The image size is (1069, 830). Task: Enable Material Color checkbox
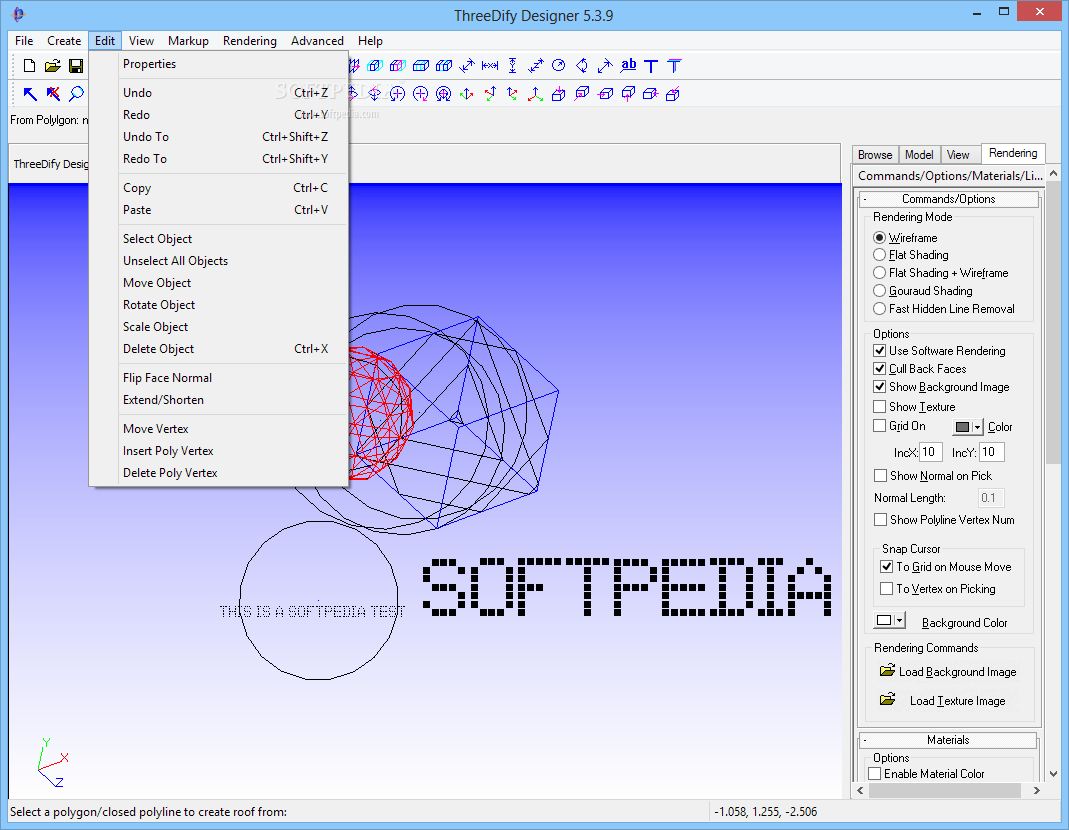pyautogui.click(x=874, y=773)
